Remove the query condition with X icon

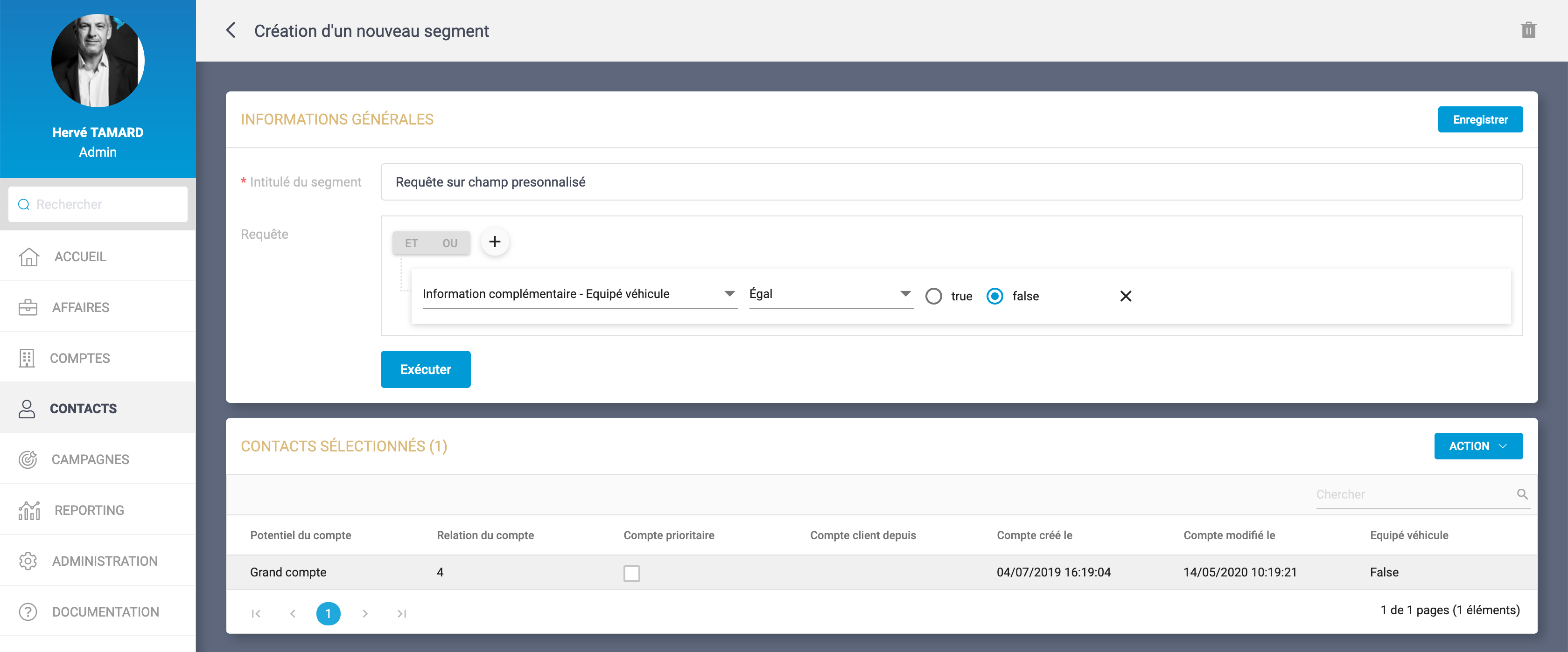point(1125,296)
